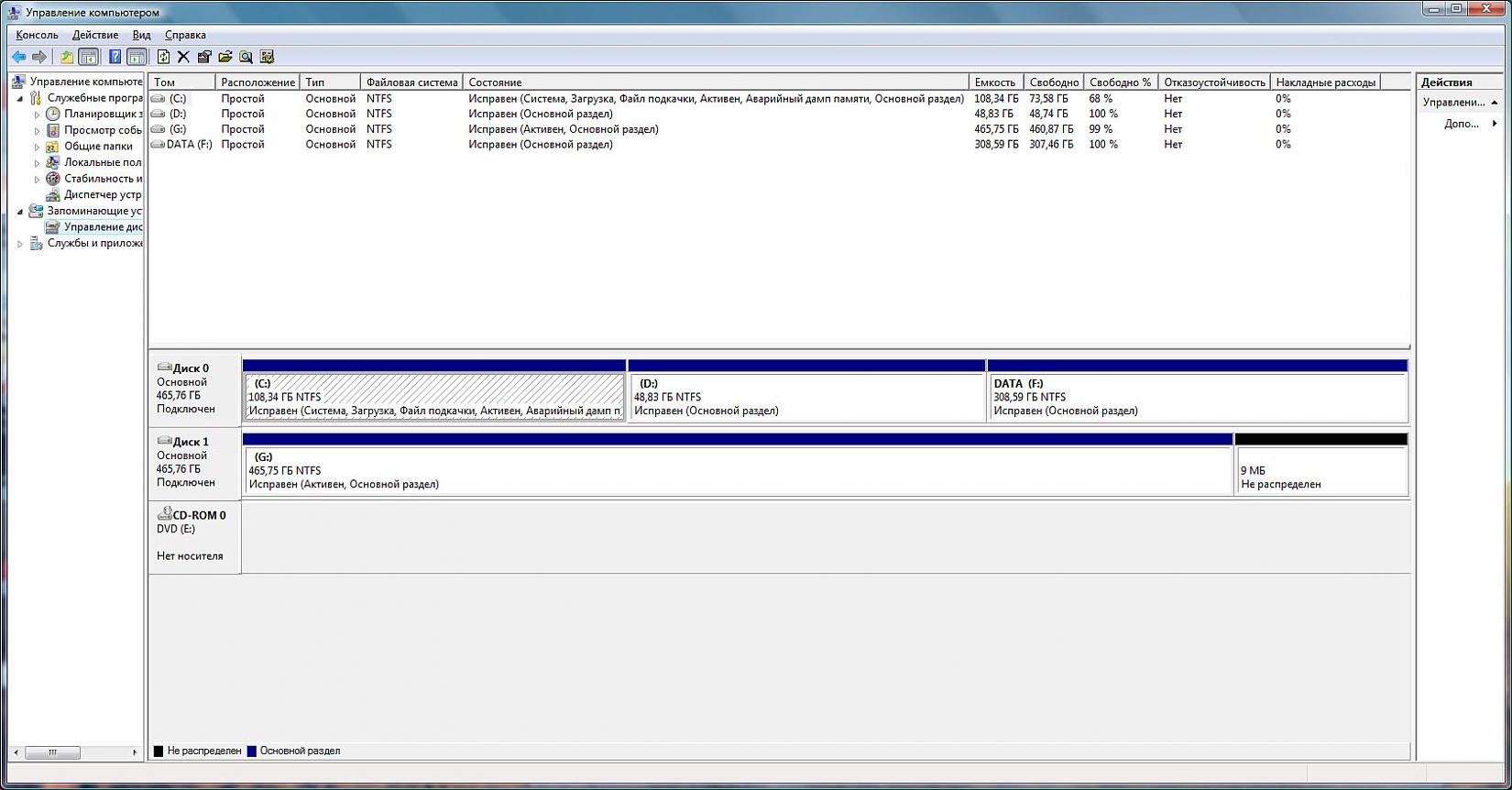1512x790 pixels.
Task: Select the DATA (F:) partition block
Action: (1197, 397)
